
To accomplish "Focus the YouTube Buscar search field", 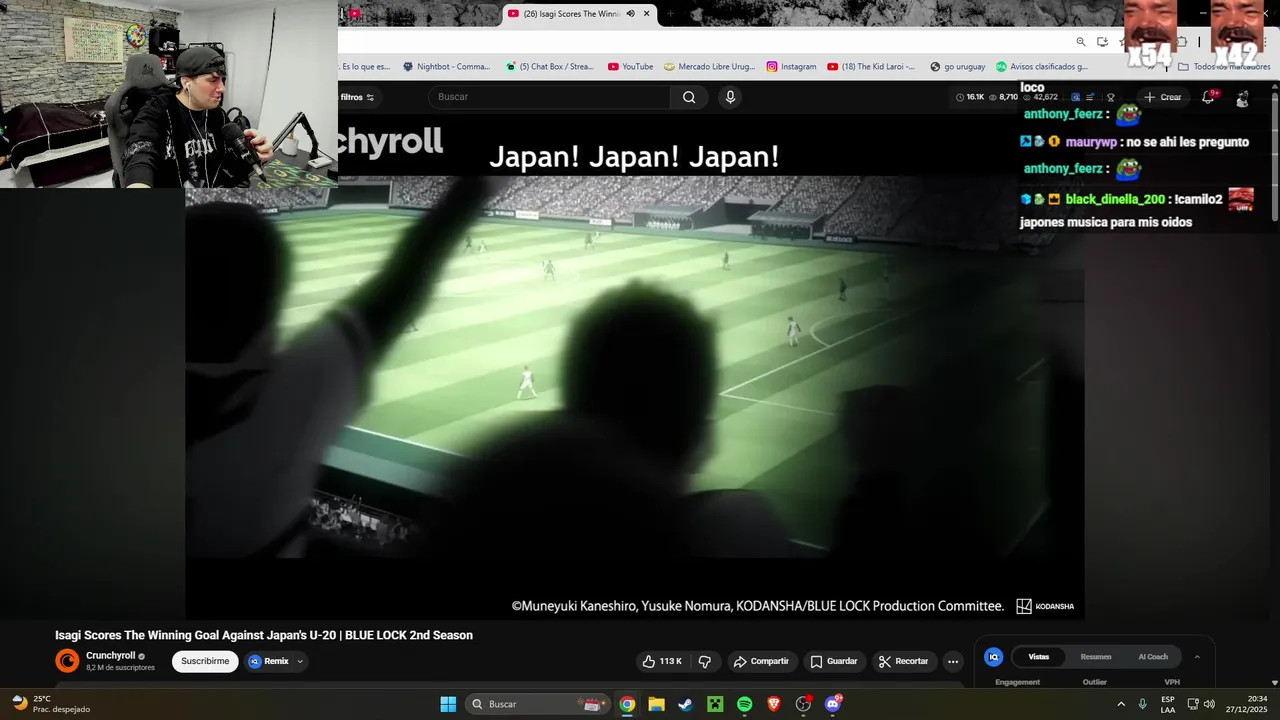I will tap(549, 97).
